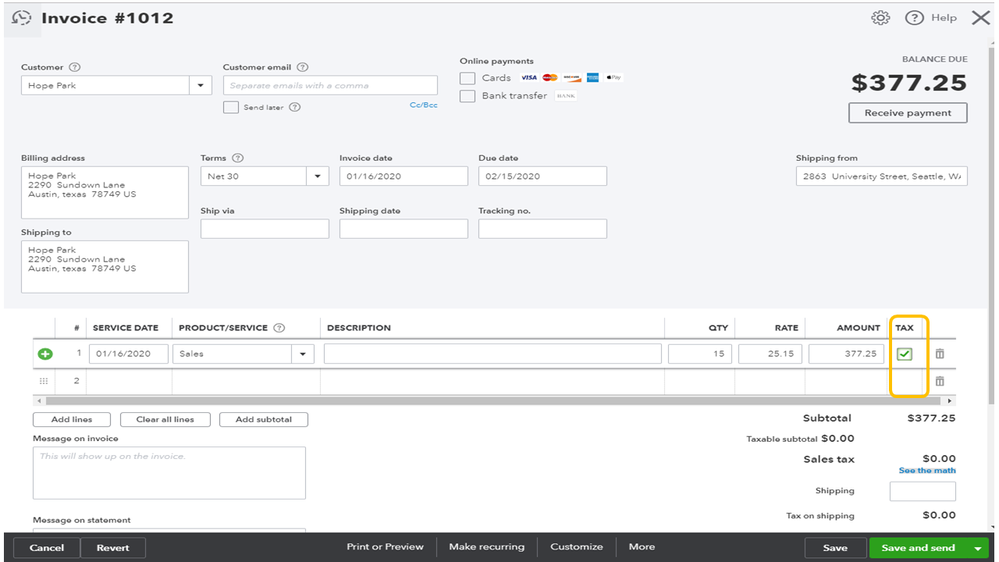Click Make recurring in the footer
Screen dimensions: 999x562
[487, 547]
